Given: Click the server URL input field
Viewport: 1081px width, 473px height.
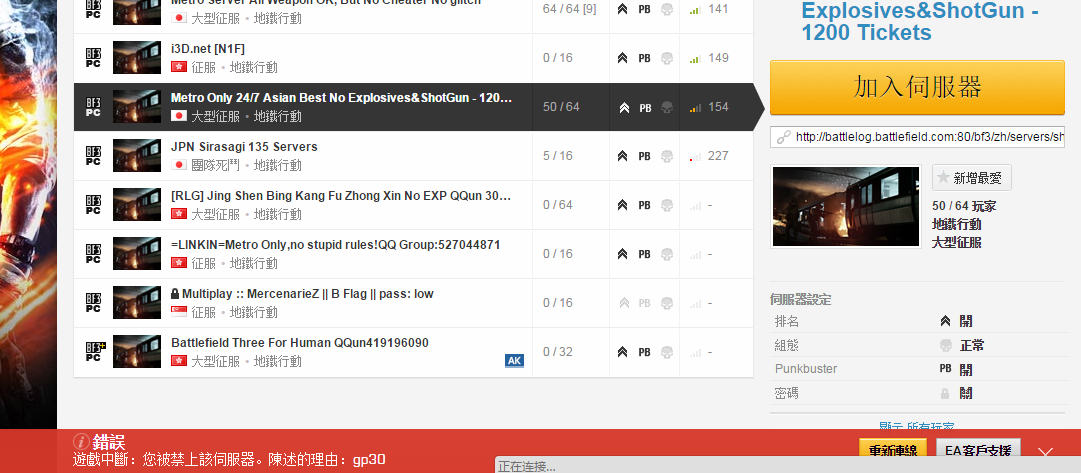Looking at the screenshot, I should tap(917, 137).
